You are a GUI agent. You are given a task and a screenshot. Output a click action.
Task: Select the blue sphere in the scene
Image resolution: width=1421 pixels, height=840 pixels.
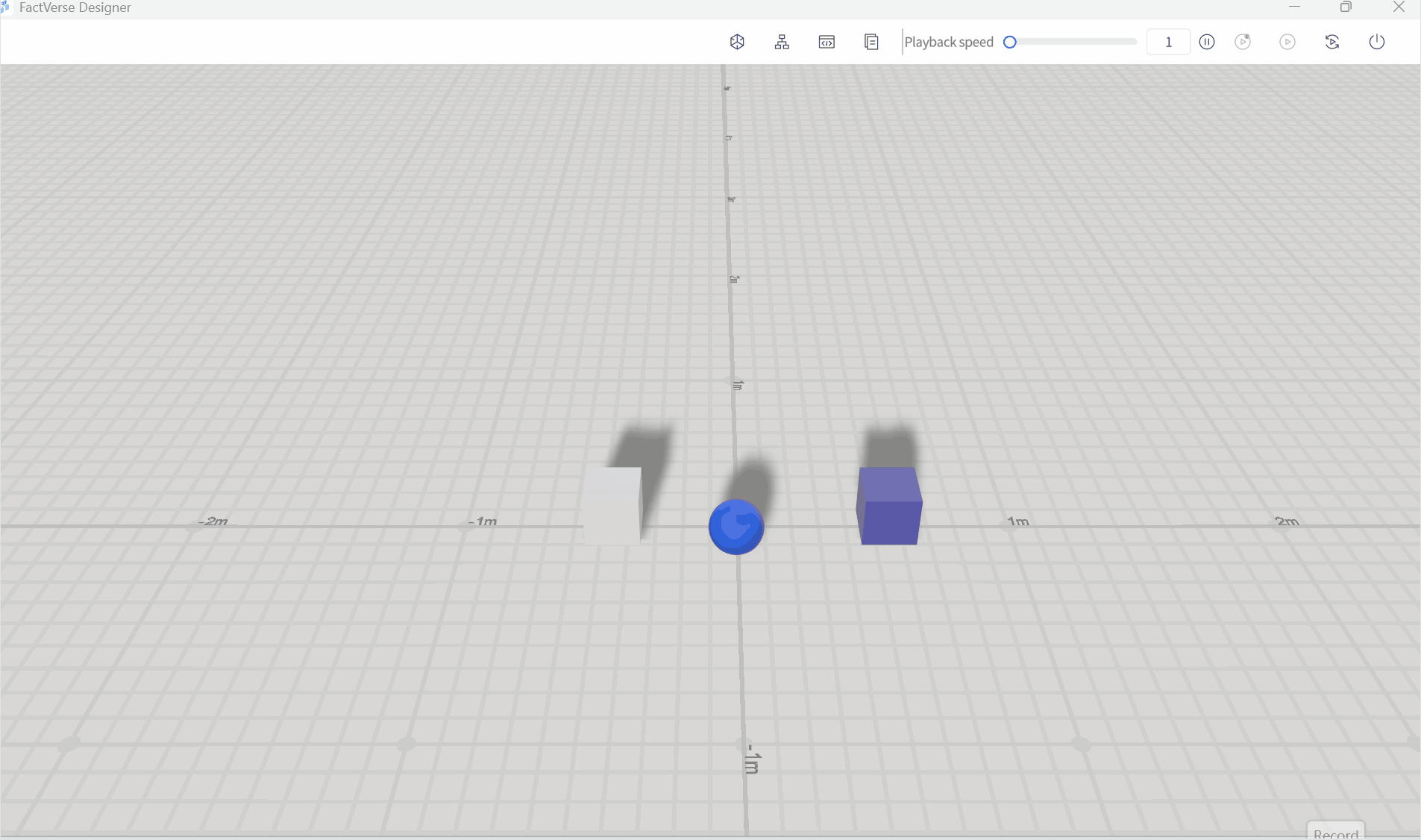pos(736,527)
